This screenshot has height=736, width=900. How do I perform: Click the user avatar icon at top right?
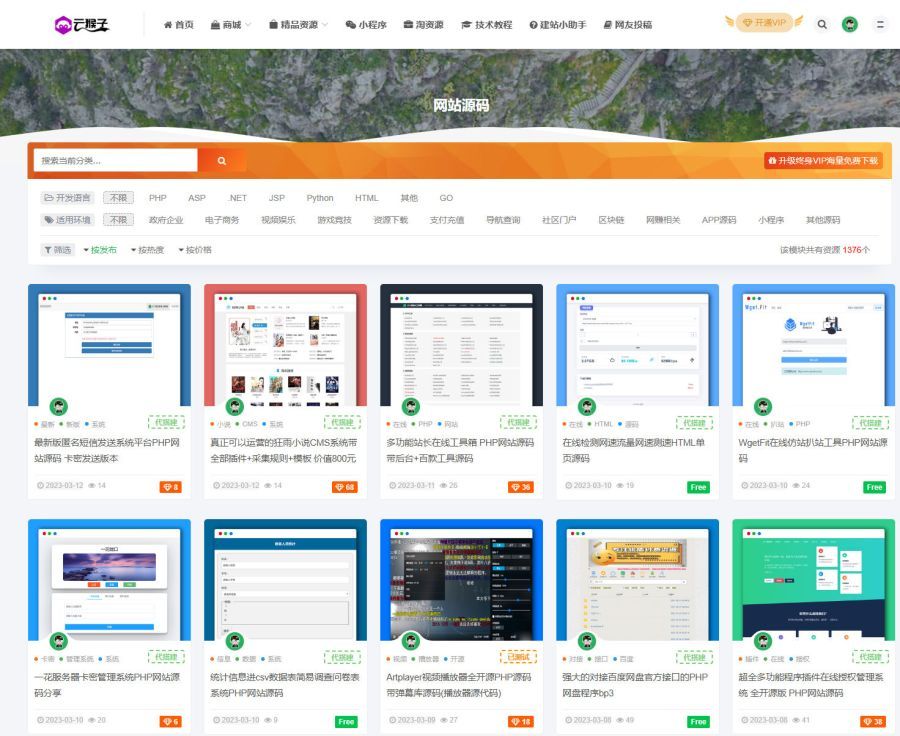coord(849,24)
